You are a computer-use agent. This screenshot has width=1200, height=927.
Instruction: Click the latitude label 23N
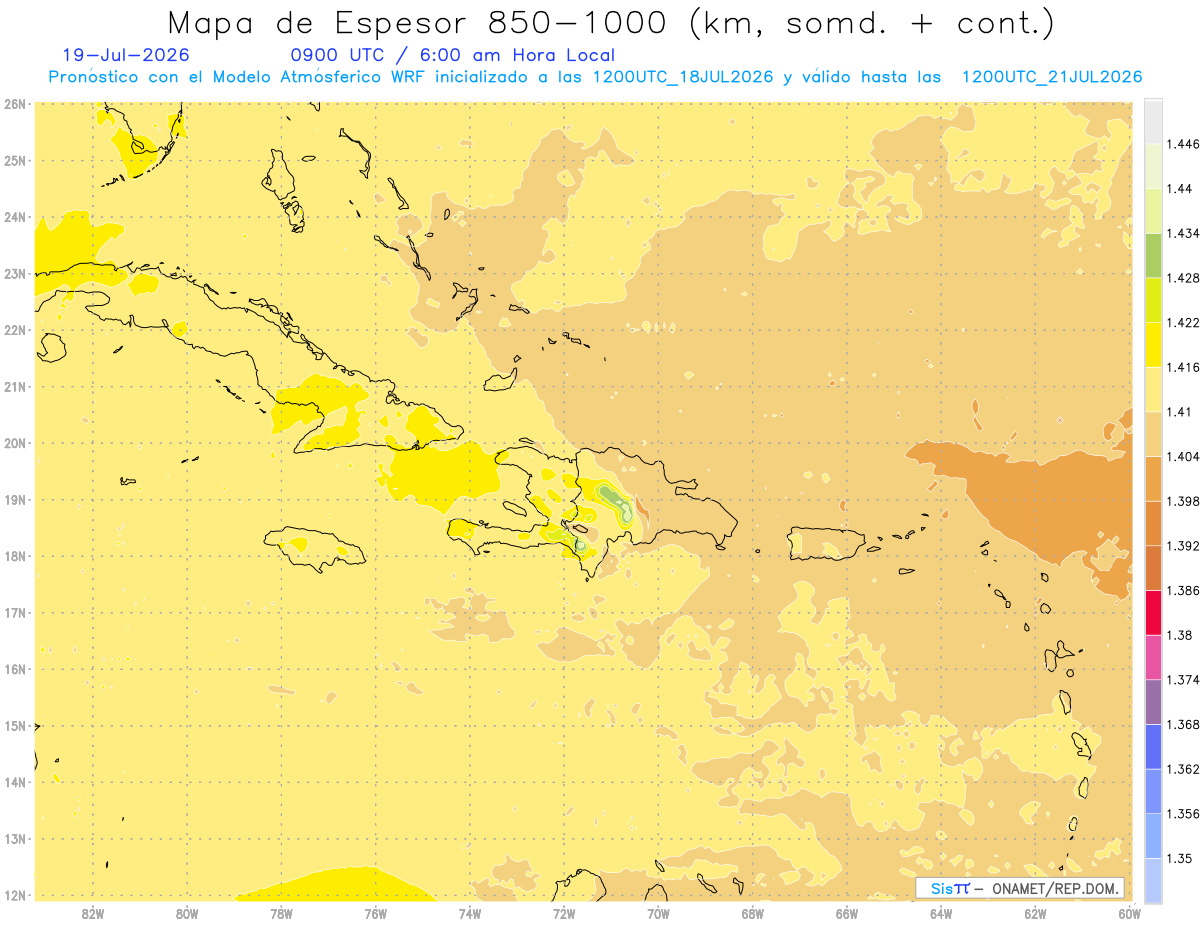click(14, 273)
